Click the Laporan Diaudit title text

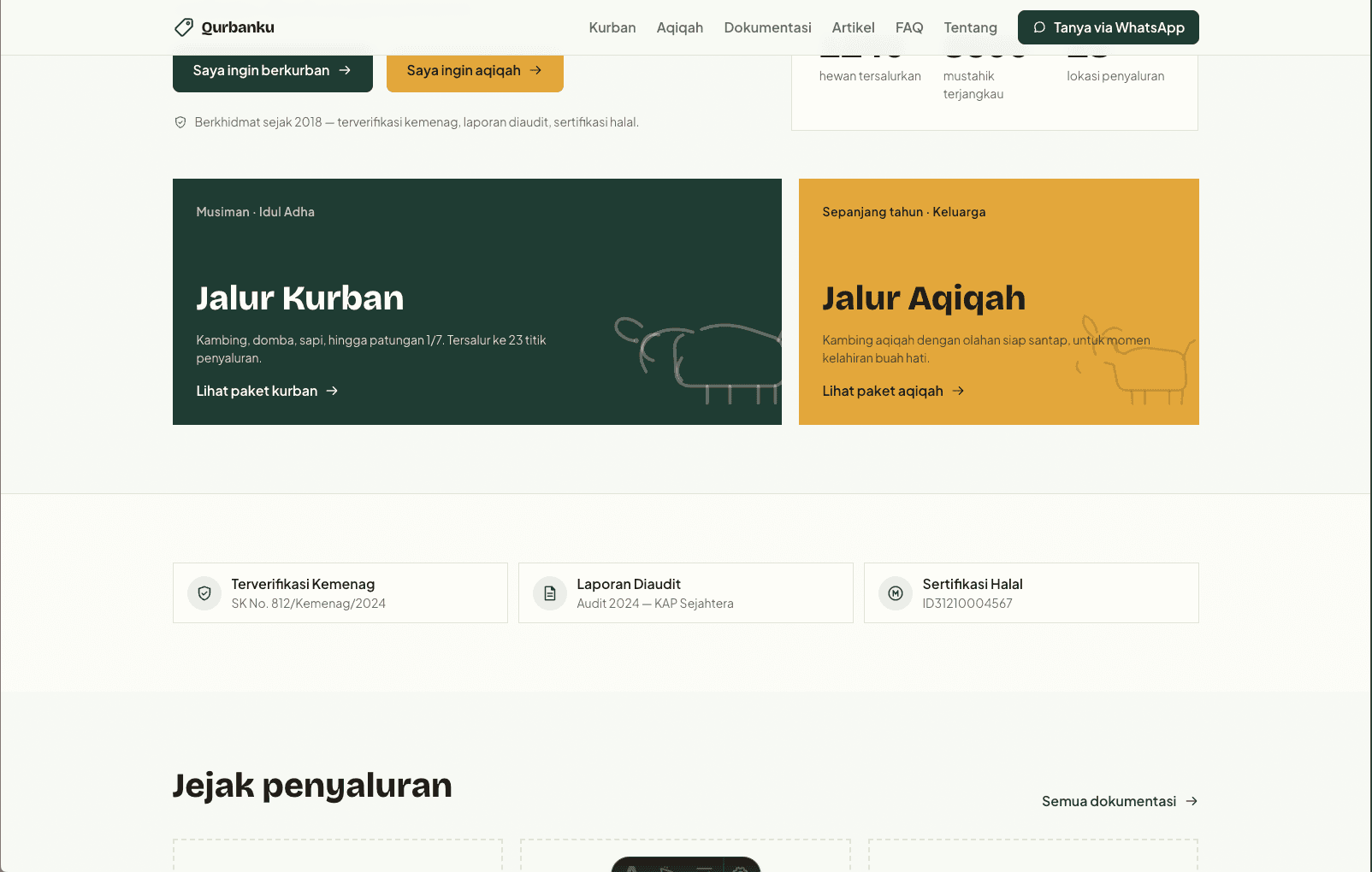click(x=629, y=584)
